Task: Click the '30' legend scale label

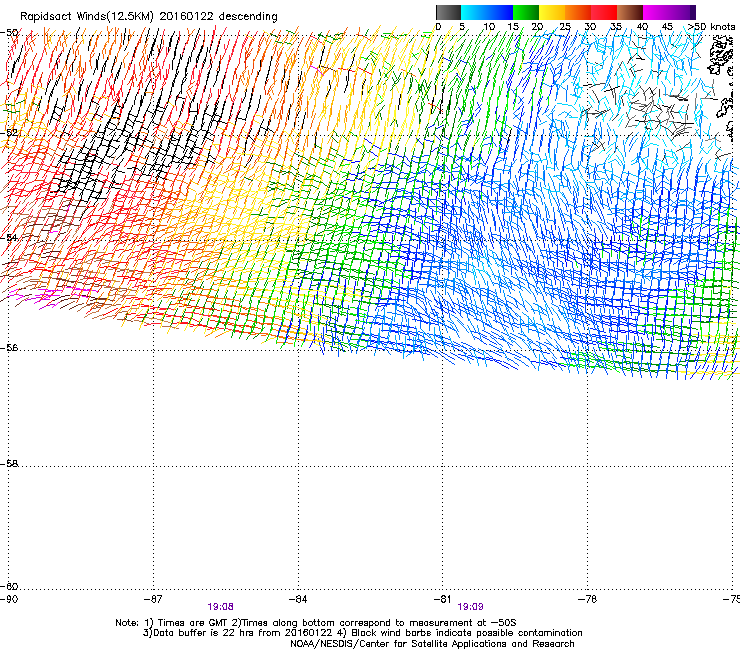Action: click(x=590, y=27)
